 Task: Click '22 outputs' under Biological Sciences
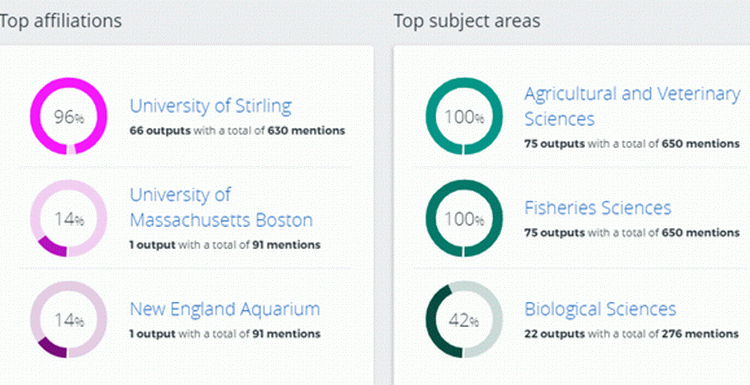(x=554, y=334)
